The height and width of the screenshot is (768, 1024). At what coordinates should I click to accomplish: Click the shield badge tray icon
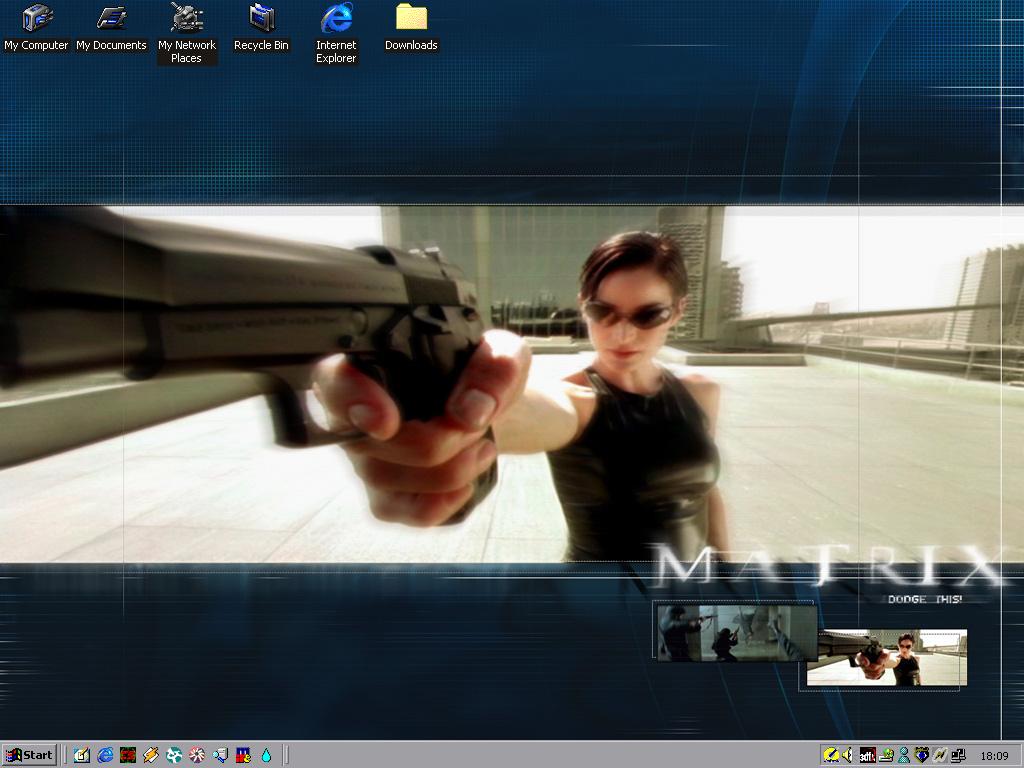pos(922,755)
